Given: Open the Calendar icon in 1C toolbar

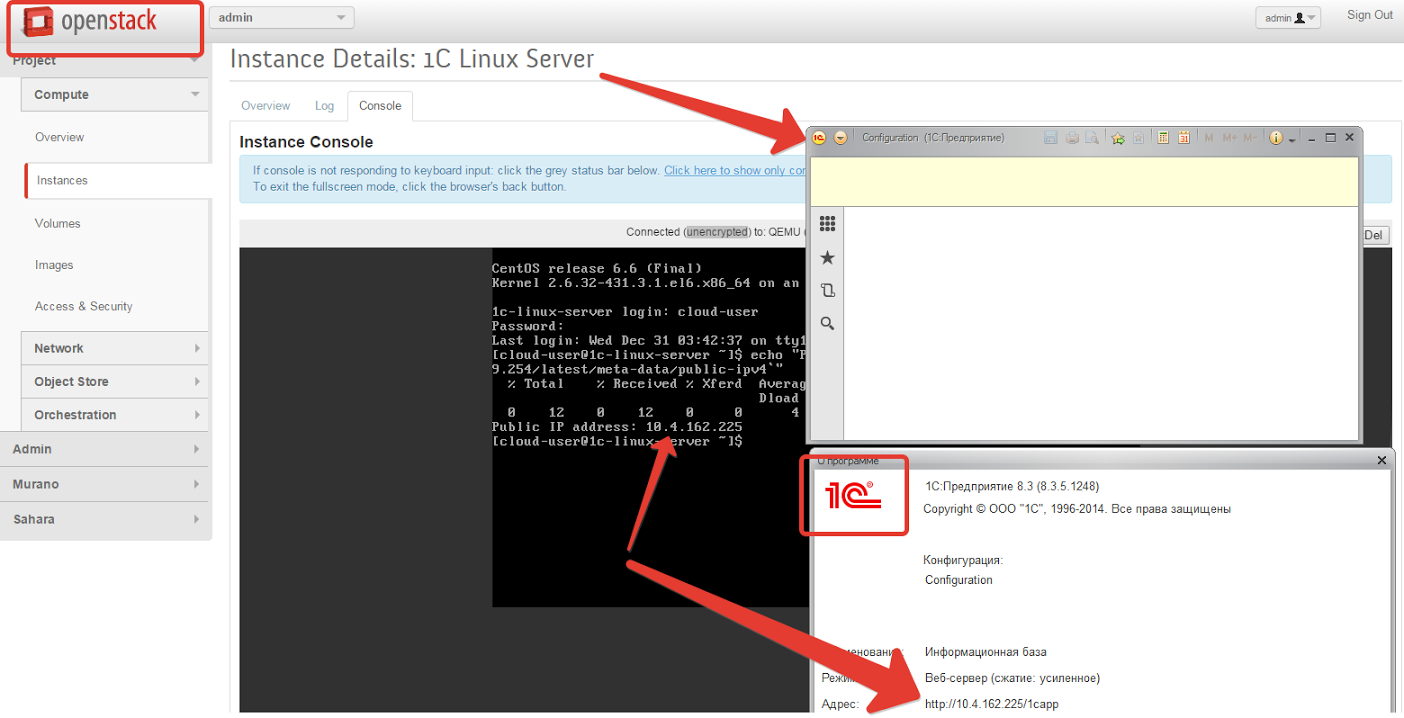Looking at the screenshot, I should pos(1184,138).
